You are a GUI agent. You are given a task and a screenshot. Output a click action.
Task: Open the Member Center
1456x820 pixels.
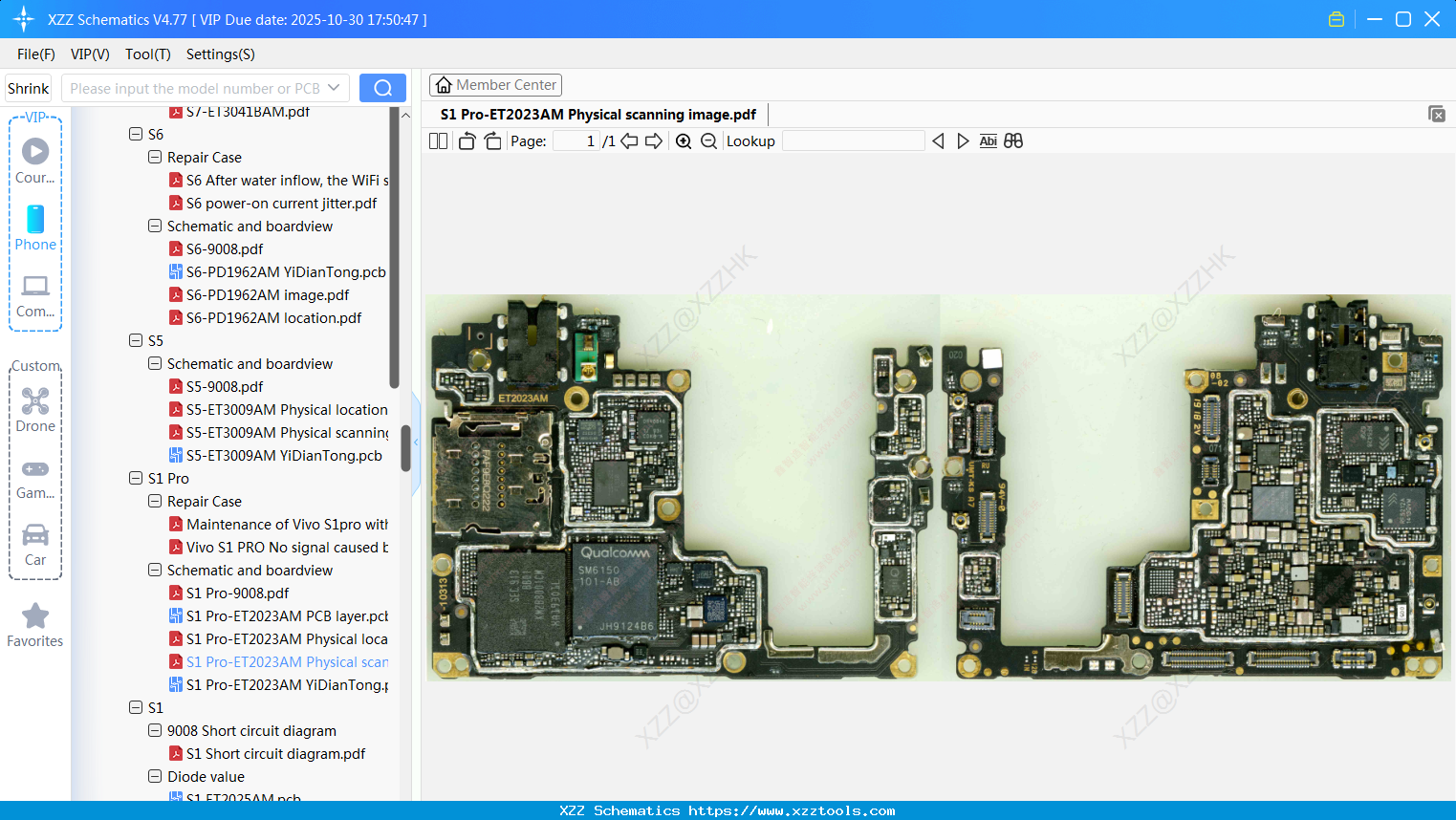coord(495,85)
